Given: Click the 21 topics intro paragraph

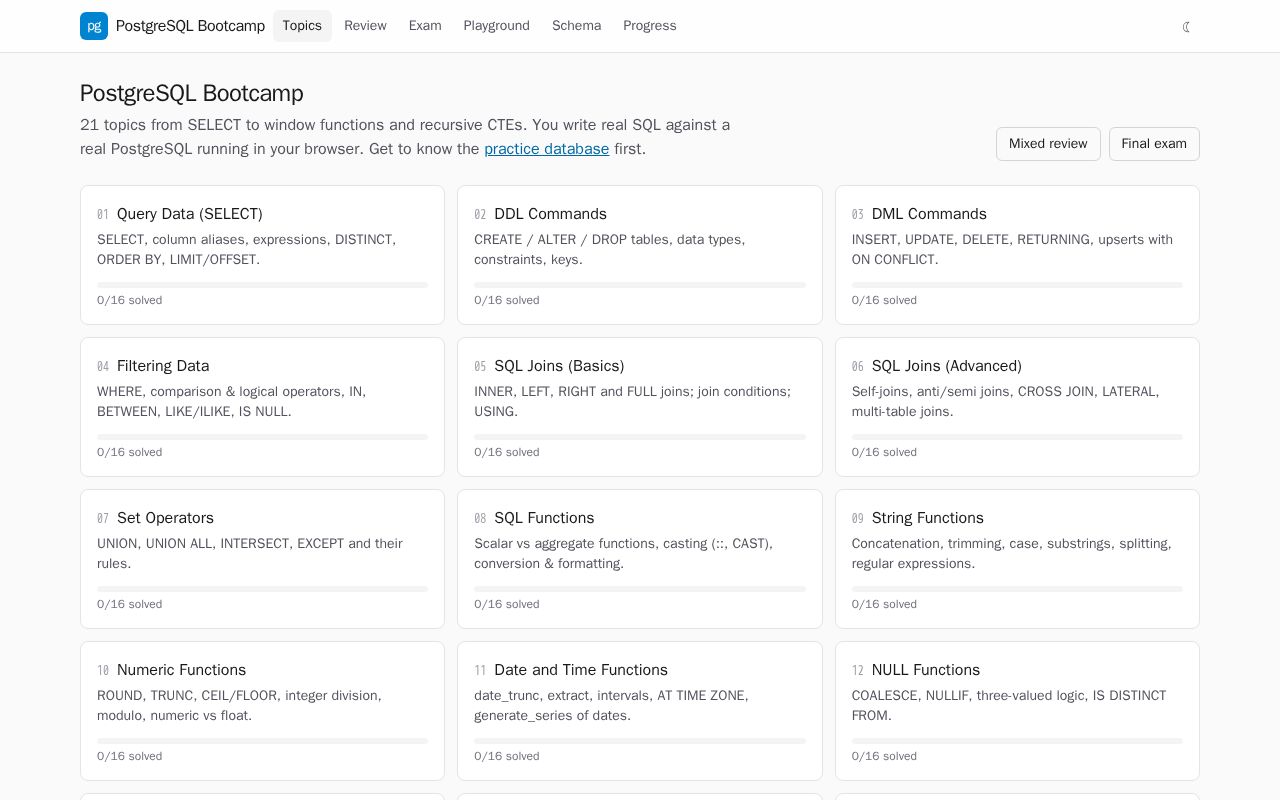Looking at the screenshot, I should coord(405,137).
